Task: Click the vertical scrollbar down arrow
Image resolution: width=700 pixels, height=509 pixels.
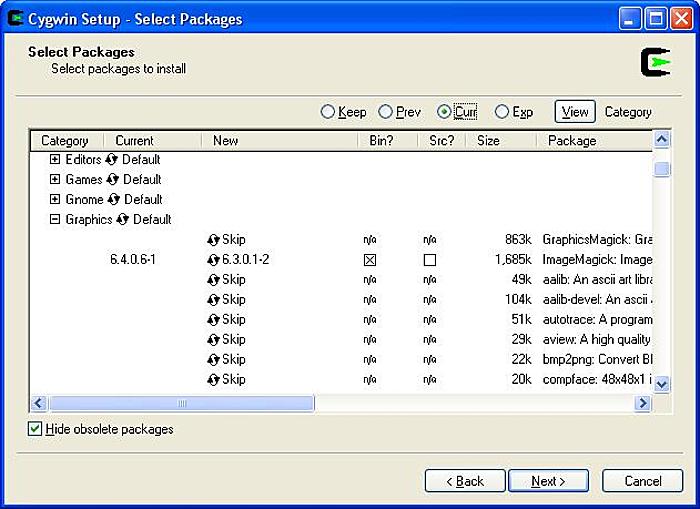Action: [x=662, y=384]
